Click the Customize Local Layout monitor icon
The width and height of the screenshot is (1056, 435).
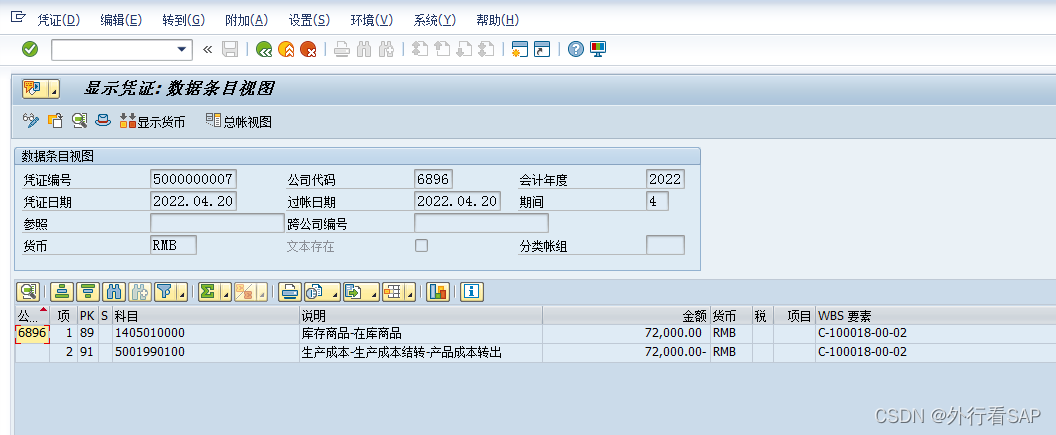(598, 49)
